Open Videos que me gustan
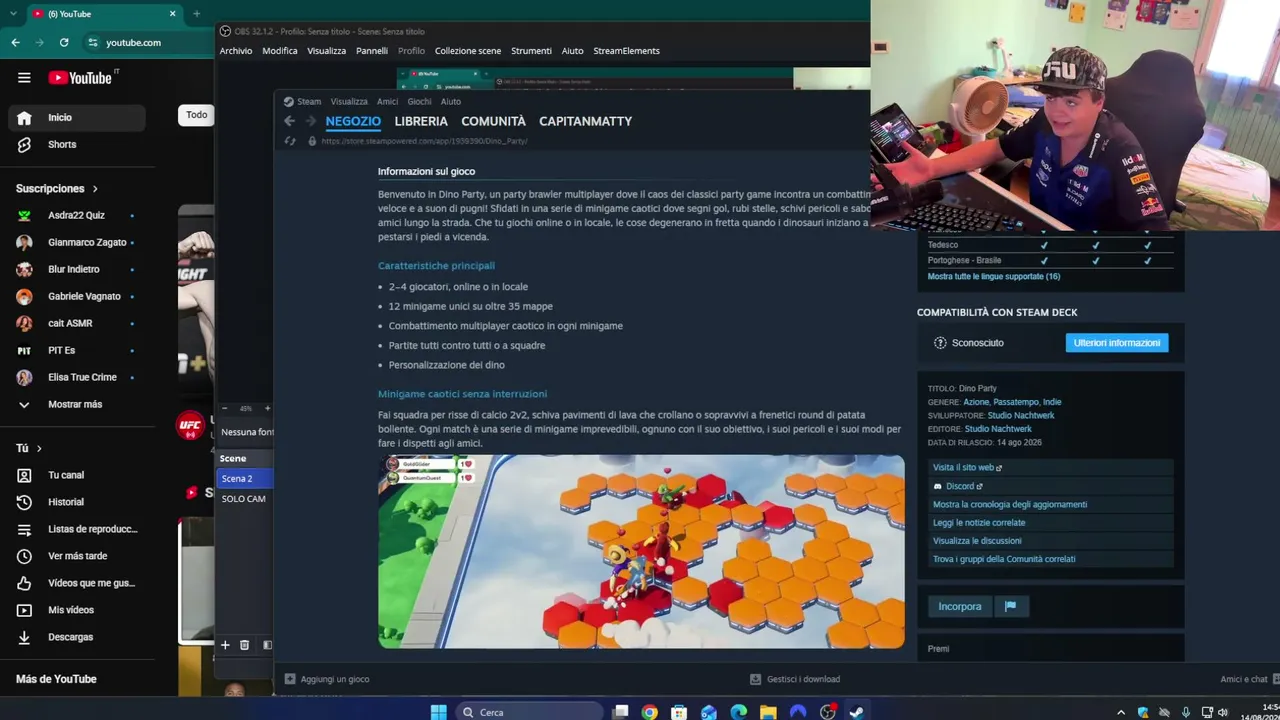This screenshot has height=720, width=1280. tap(77, 583)
